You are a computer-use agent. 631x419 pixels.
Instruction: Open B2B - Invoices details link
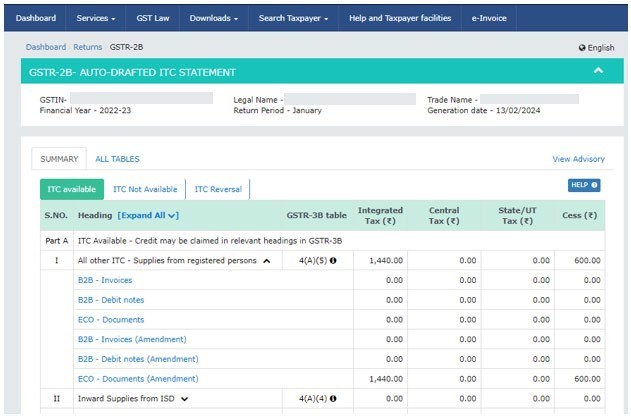104,280
